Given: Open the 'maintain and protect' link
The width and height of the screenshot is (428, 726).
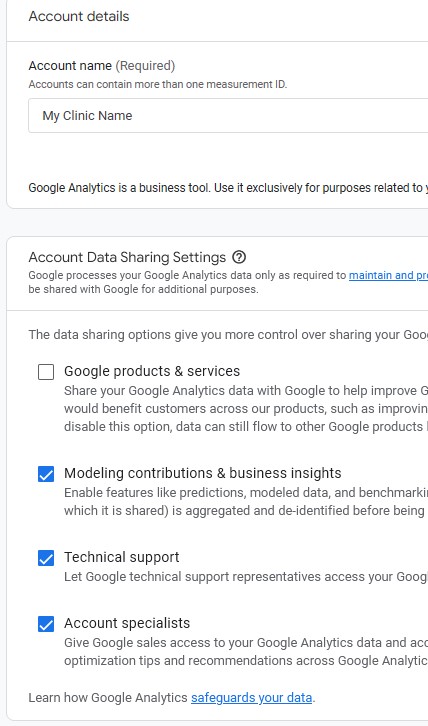Looking at the screenshot, I should 388,275.
